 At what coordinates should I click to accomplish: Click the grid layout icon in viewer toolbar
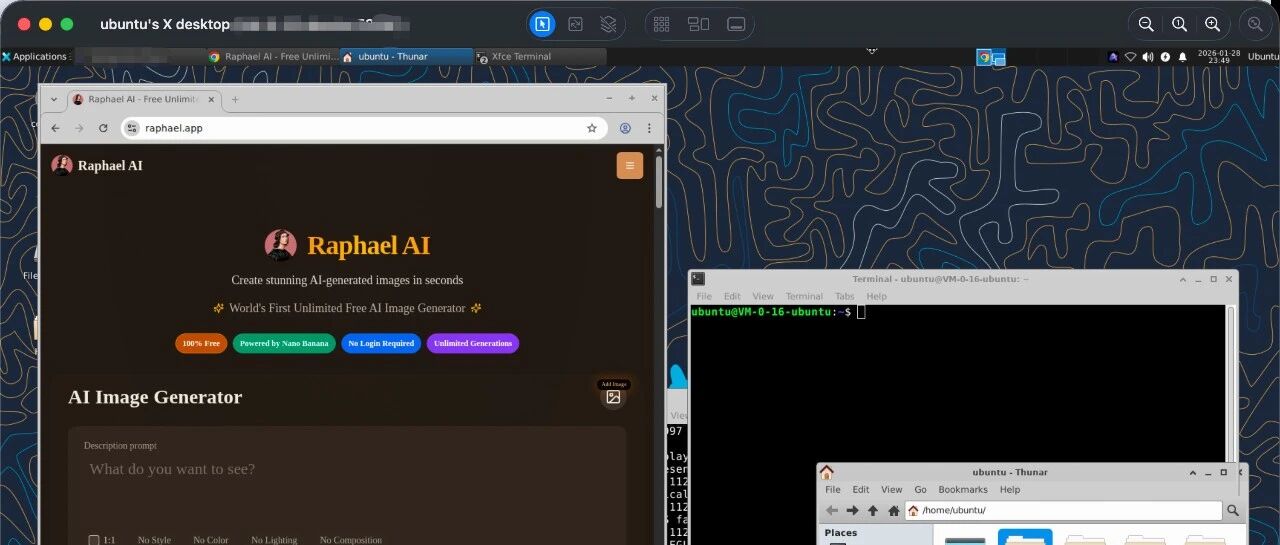pyautogui.click(x=661, y=24)
